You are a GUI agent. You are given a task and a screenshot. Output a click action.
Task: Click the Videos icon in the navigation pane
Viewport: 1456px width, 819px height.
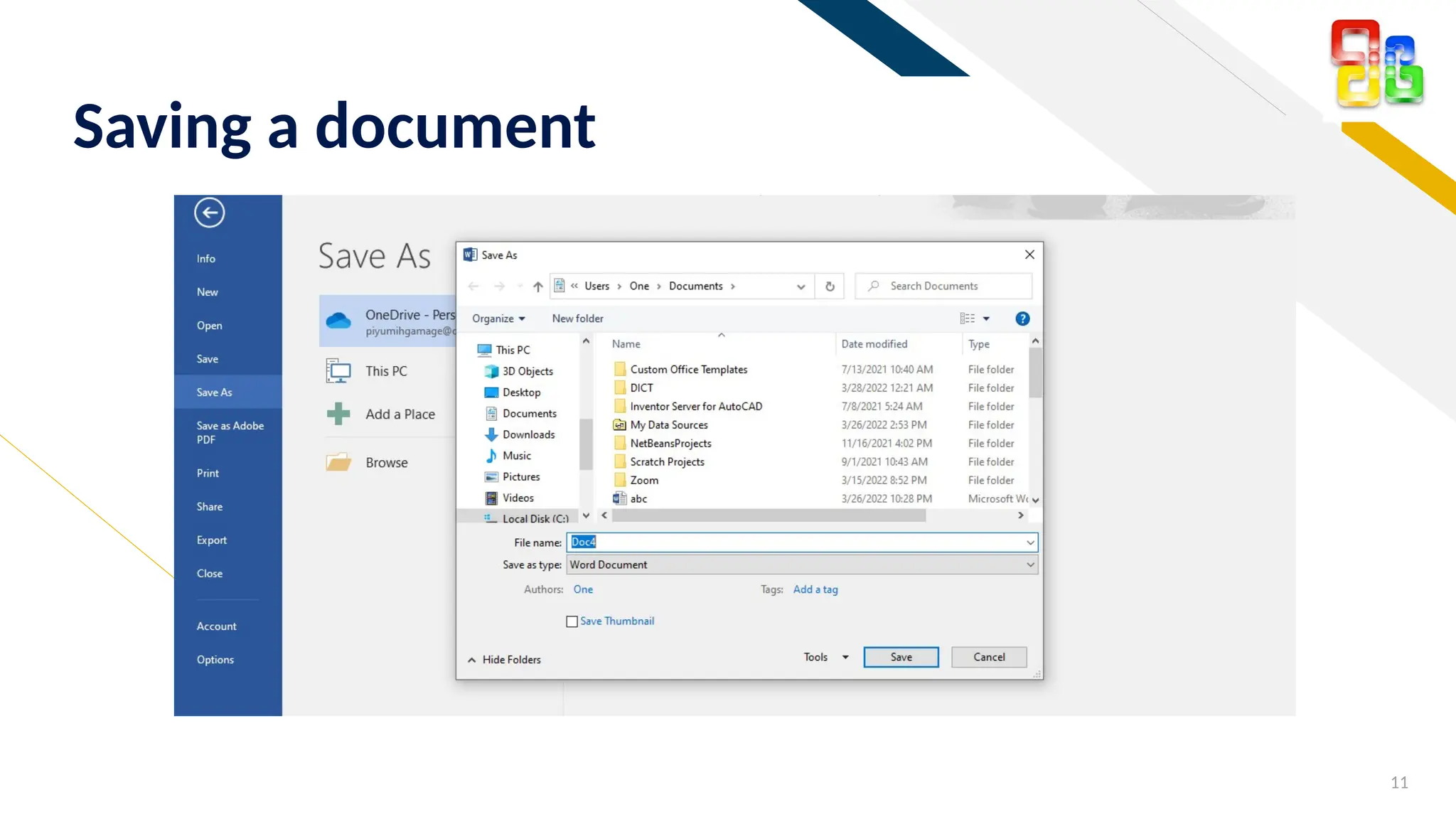coord(491,498)
